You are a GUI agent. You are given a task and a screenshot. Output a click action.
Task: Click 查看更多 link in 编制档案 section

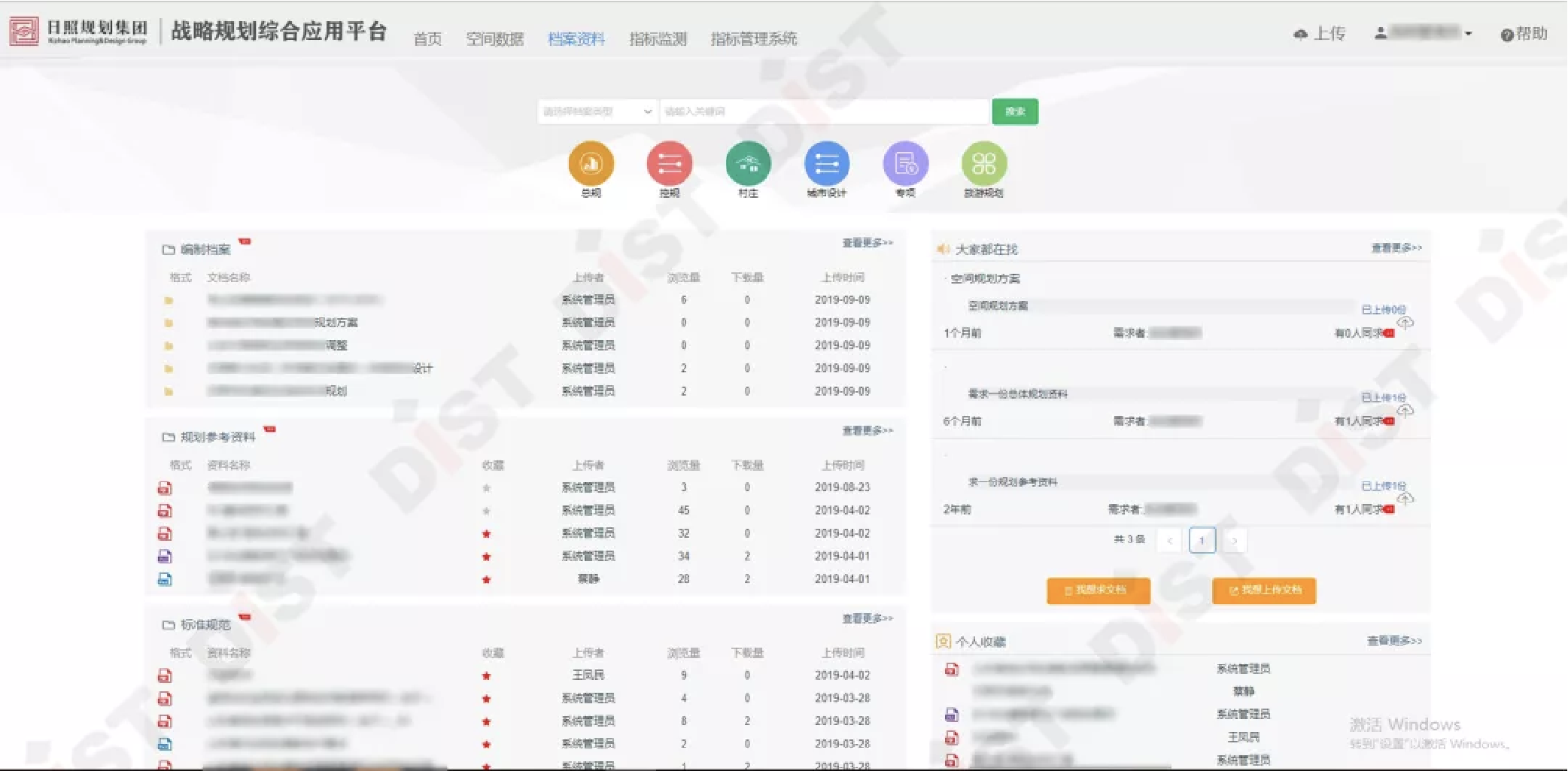click(x=867, y=243)
